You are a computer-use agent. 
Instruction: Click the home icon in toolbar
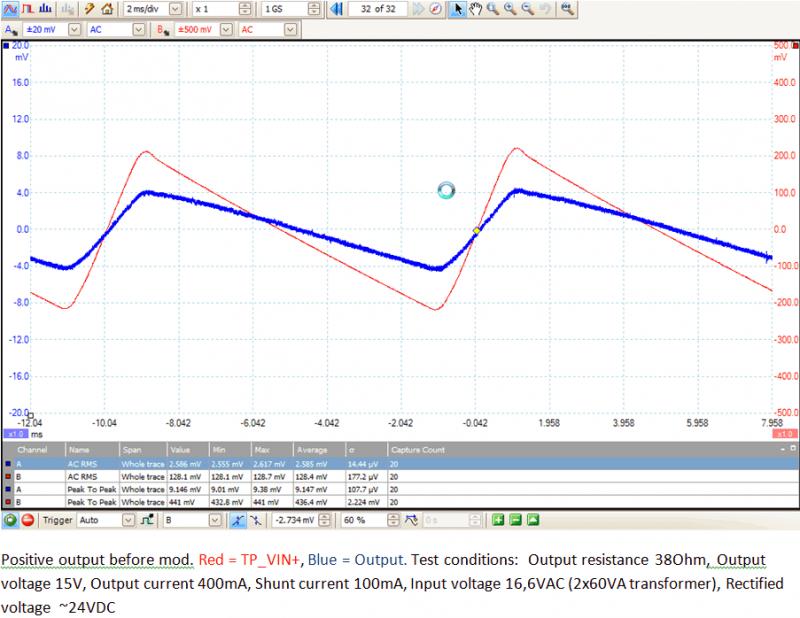coord(106,9)
